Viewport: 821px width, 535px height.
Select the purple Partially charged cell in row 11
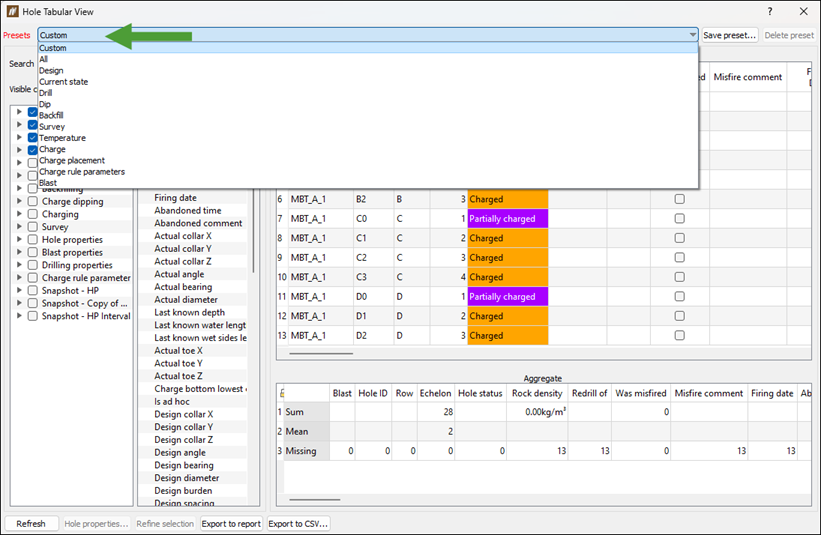coord(507,297)
